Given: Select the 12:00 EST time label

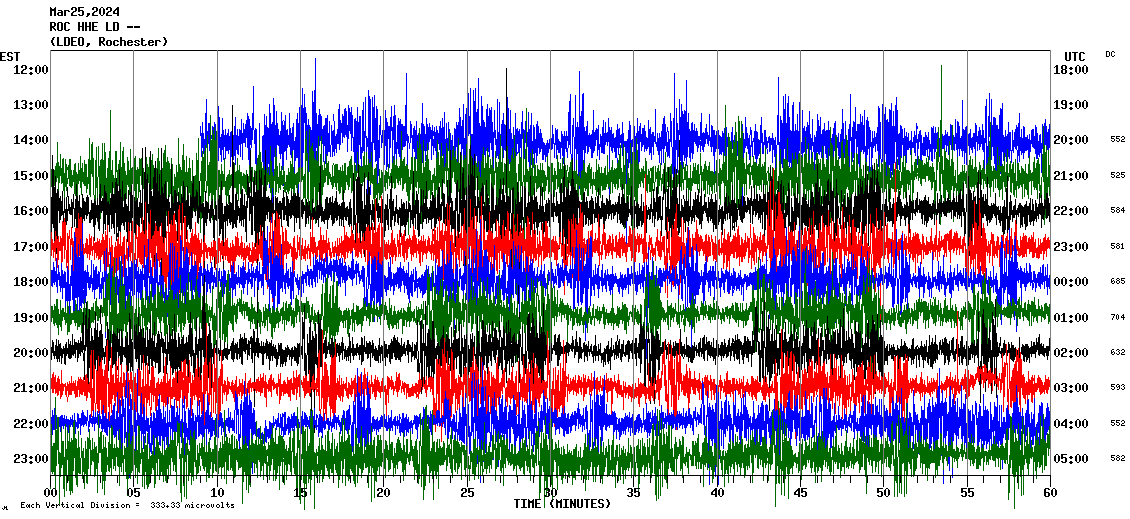Looking at the screenshot, I should point(31,70).
